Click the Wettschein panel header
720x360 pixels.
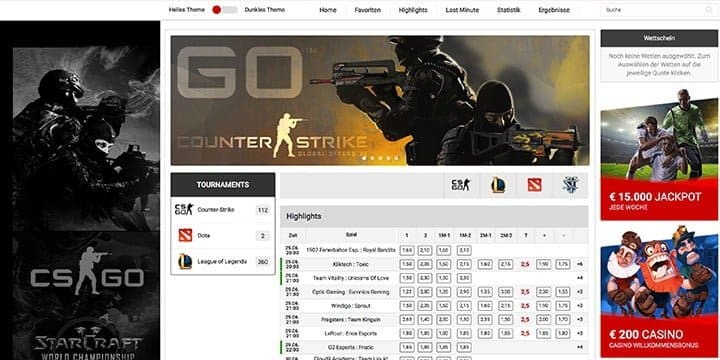[x=659, y=38]
